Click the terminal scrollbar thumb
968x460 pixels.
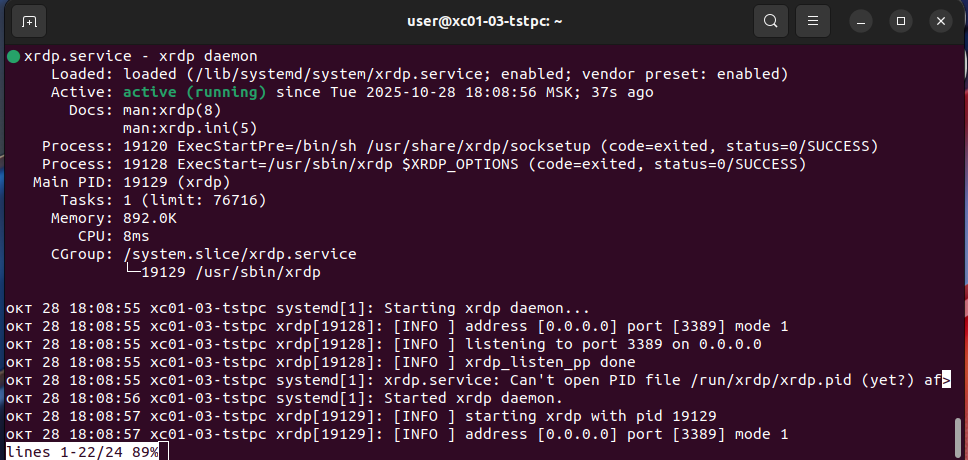[x=959, y=436]
